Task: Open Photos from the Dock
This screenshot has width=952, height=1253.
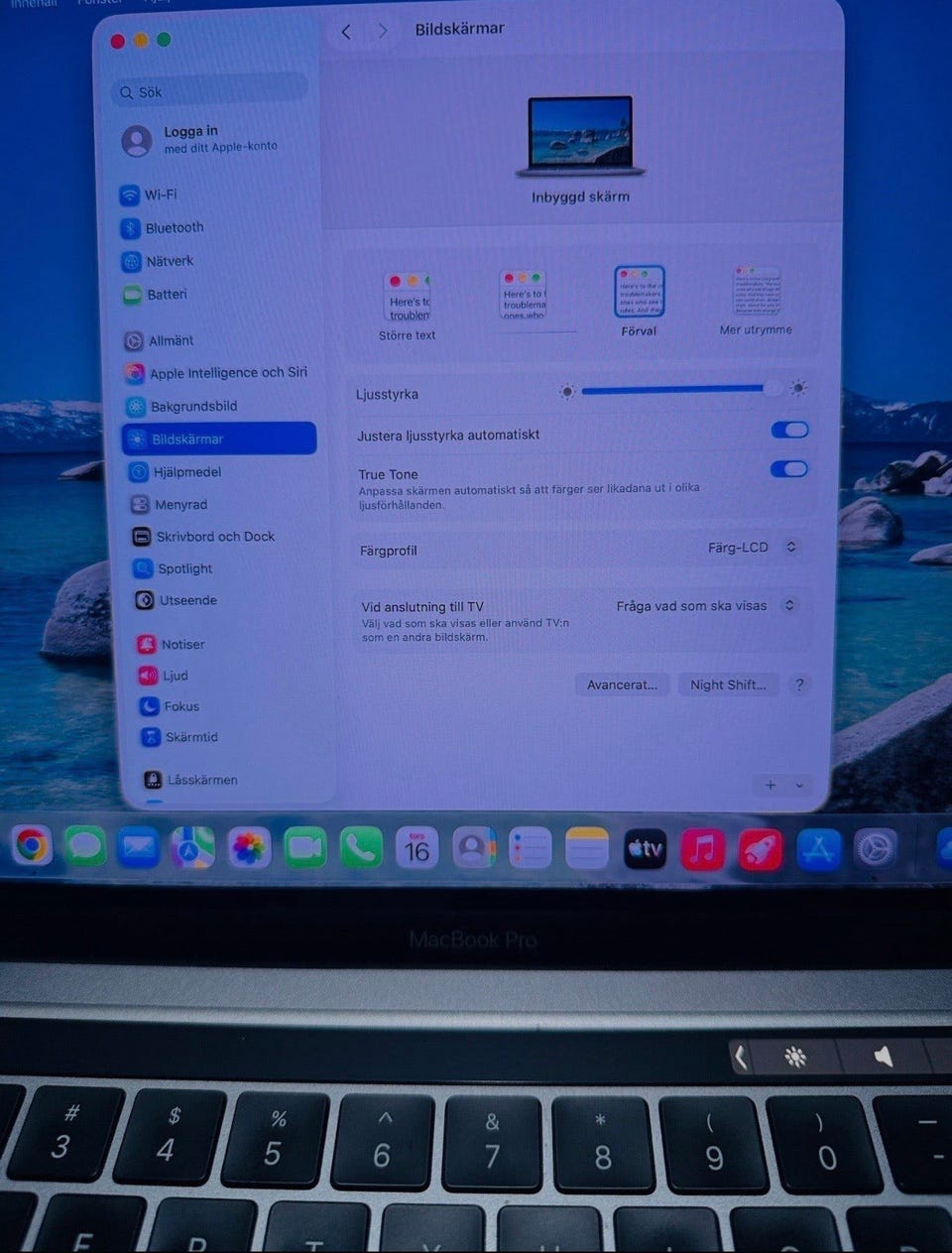Action: (x=249, y=848)
